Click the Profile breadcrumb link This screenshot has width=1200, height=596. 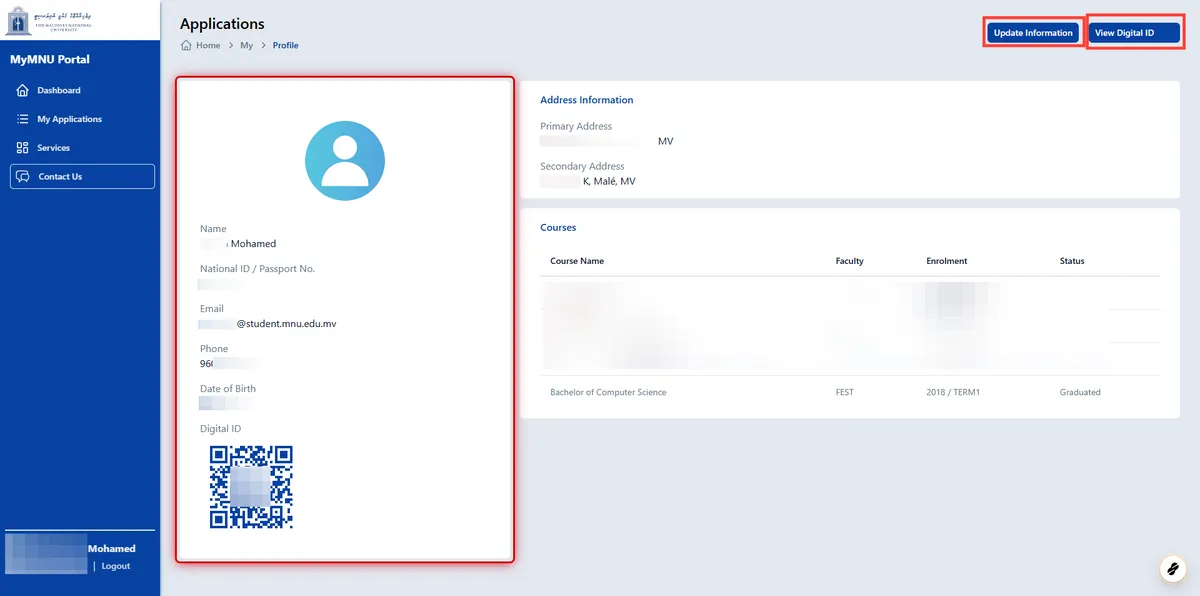[286, 46]
